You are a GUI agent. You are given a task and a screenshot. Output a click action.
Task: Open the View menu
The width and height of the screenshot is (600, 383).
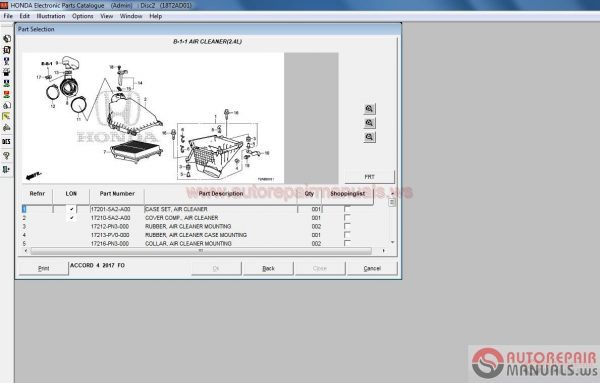[x=107, y=16]
